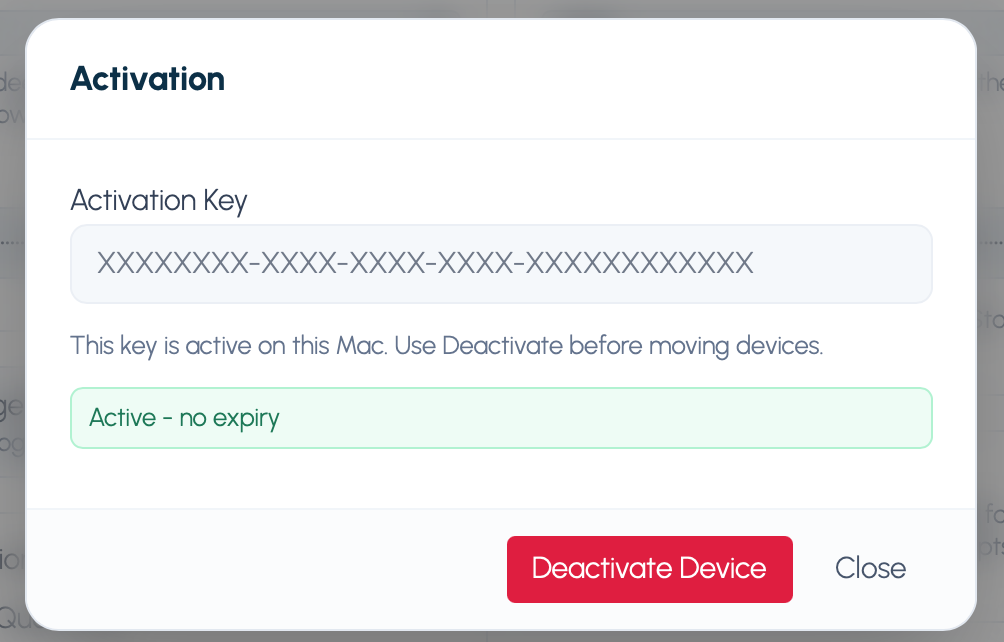Screen dimensions: 1004x642
Task: Close the Activation dialog via Close
Action: [869, 568]
